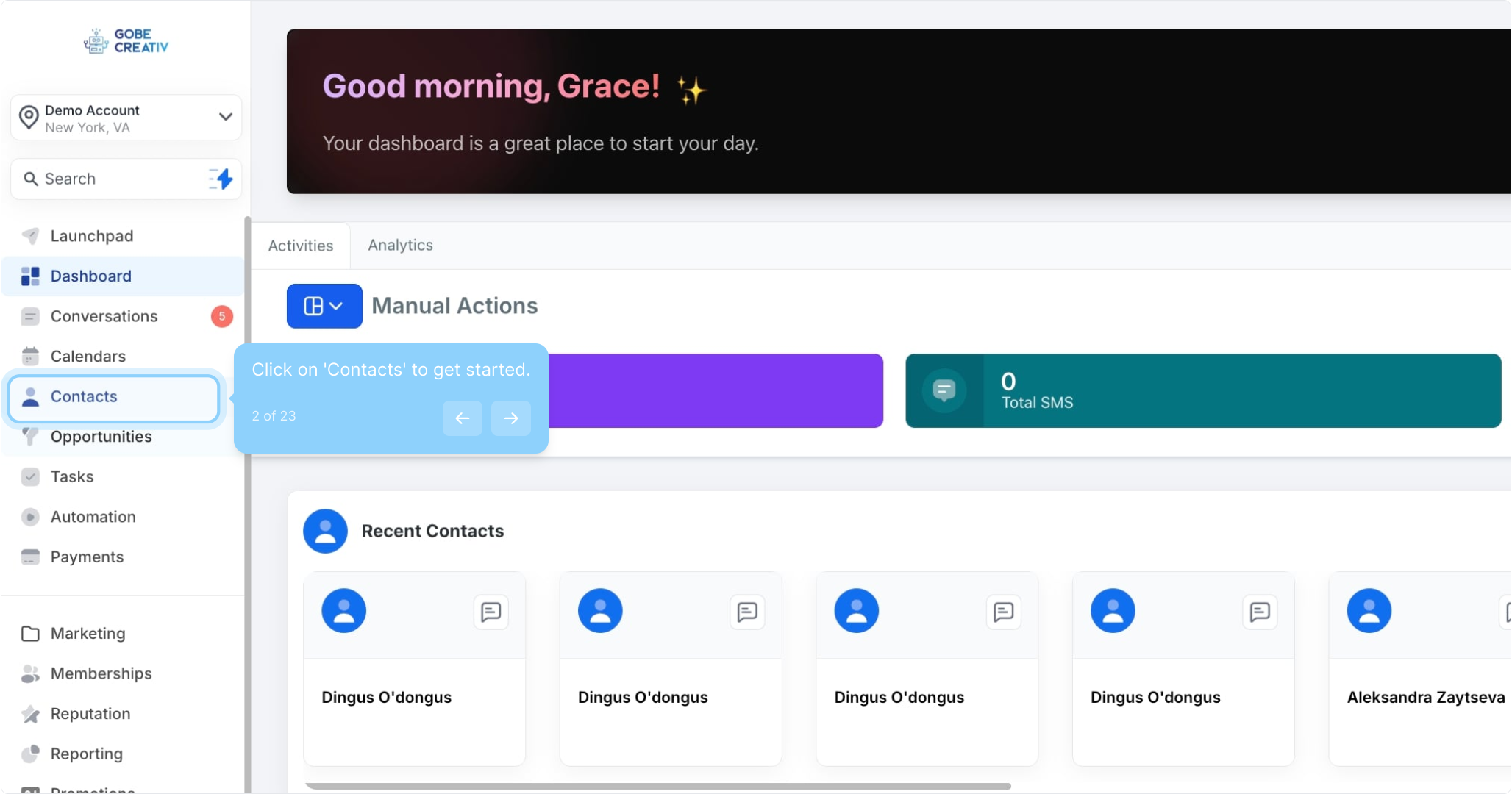Click message icon on fourth Dingus O'dongus card
This screenshot has height=794, width=1512.
1260,612
